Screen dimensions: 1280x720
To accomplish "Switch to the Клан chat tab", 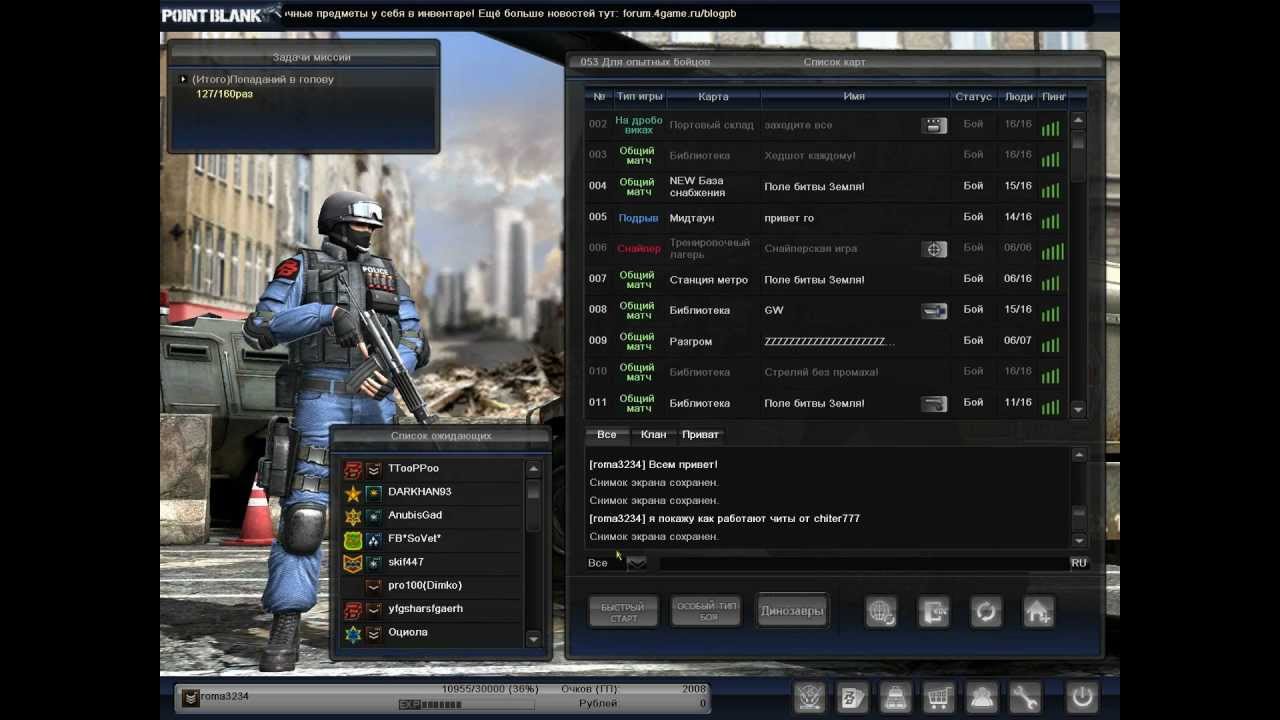I will (653, 435).
